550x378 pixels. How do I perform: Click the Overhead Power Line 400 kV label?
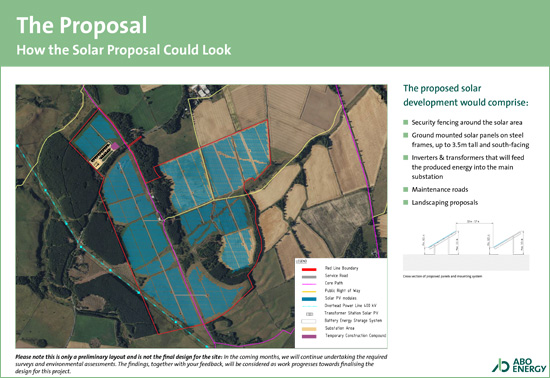(x=350, y=306)
